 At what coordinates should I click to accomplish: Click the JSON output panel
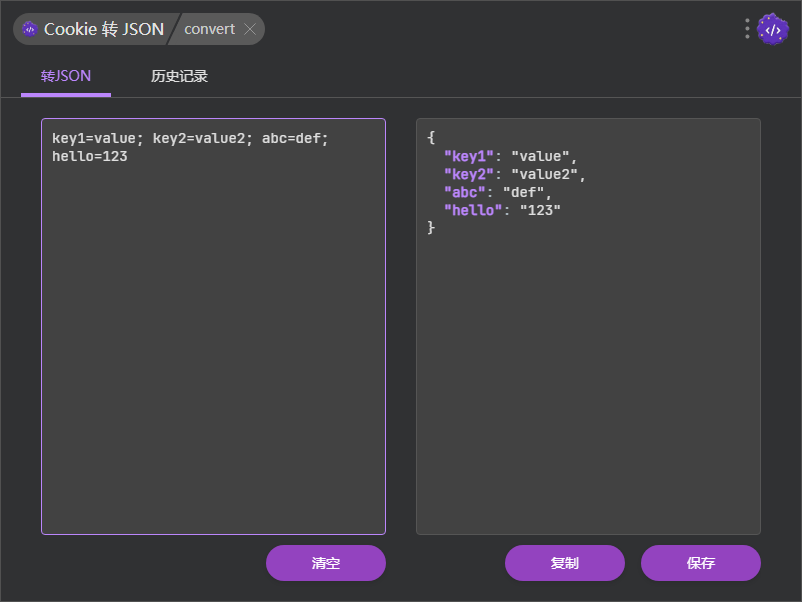click(x=588, y=326)
